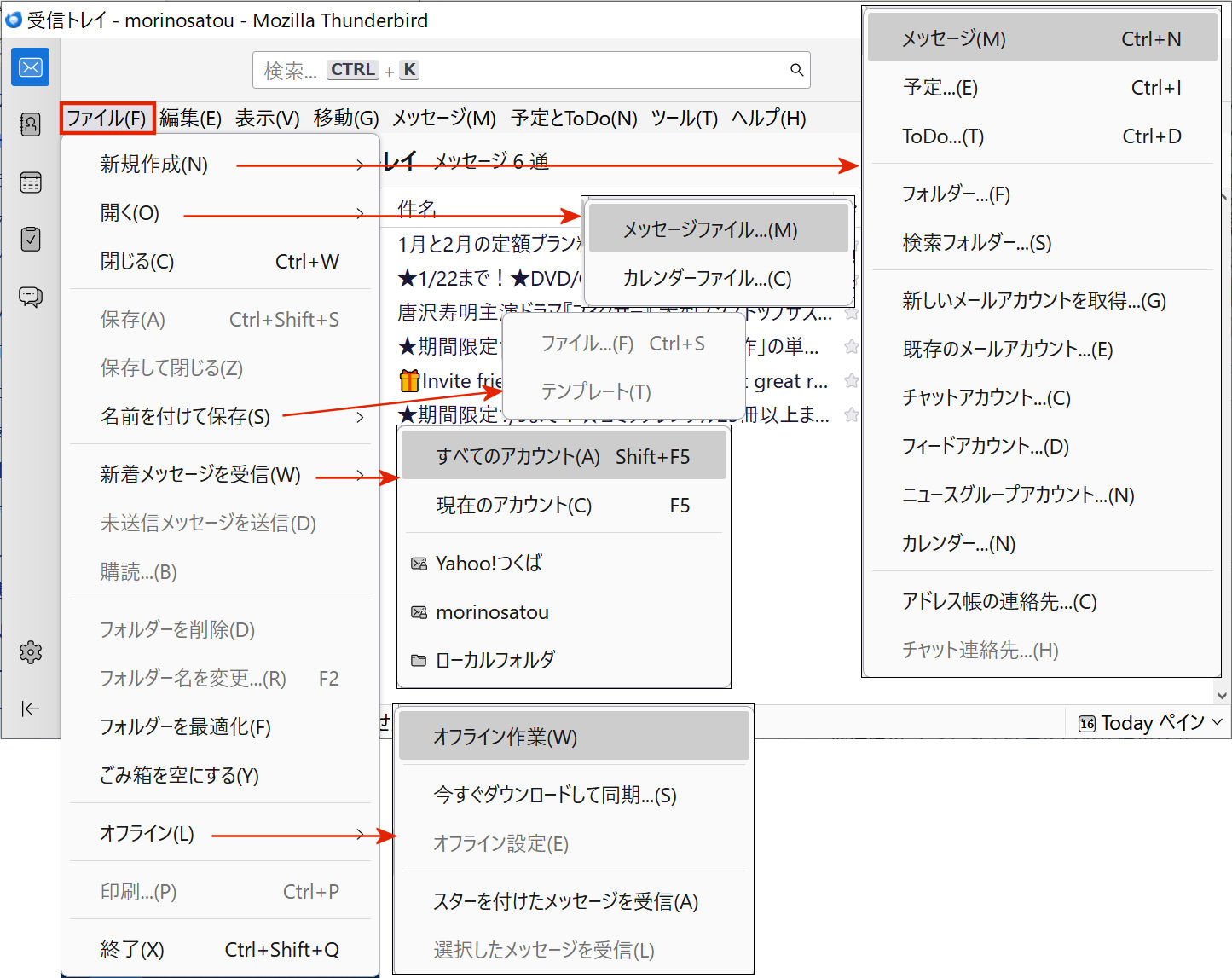Image resolution: width=1232 pixels, height=978 pixels.
Task: Star the 唐沢寿明 message row
Action: 851,313
